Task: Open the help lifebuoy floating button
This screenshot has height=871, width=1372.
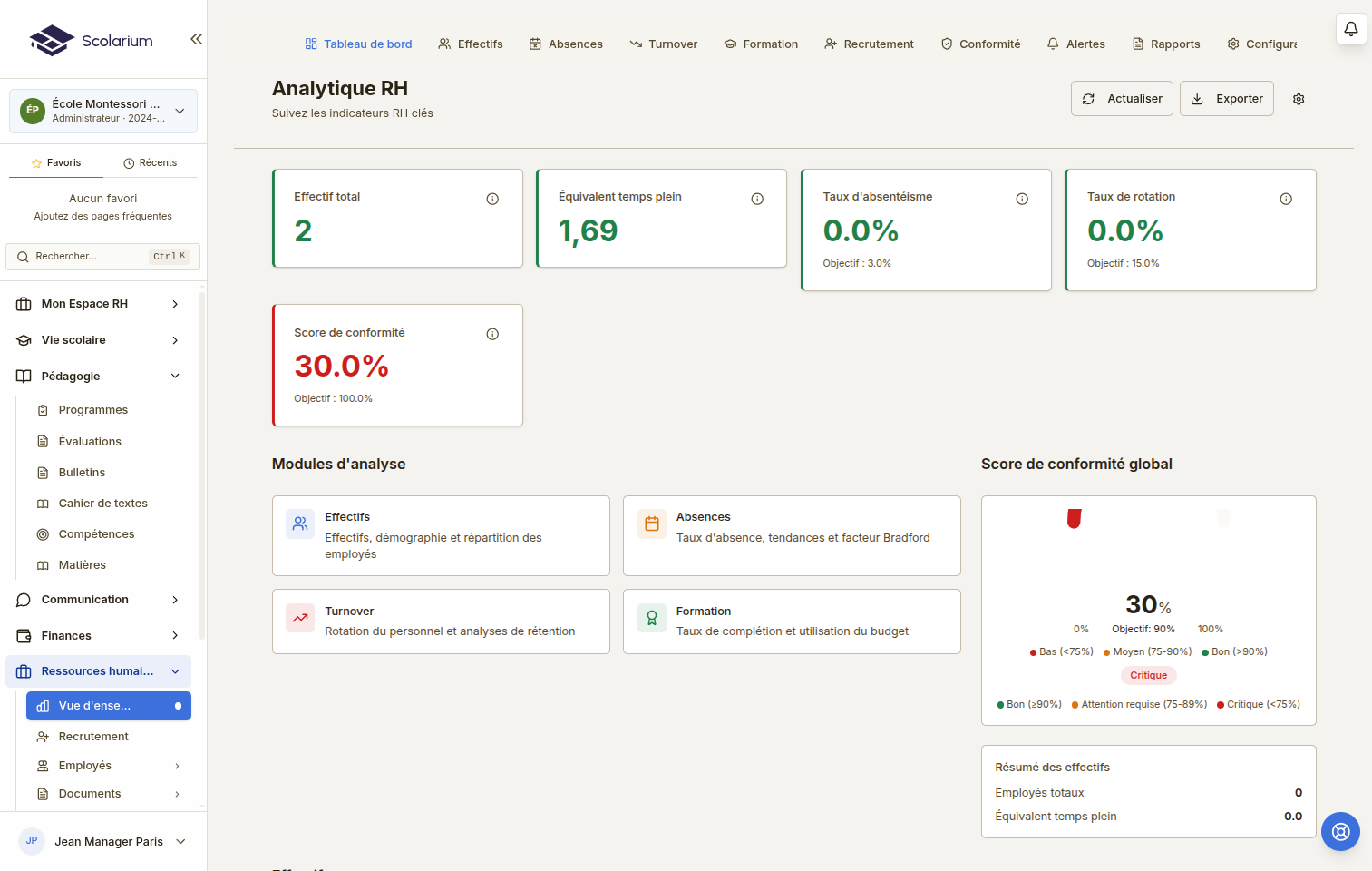Action: coord(1340,831)
